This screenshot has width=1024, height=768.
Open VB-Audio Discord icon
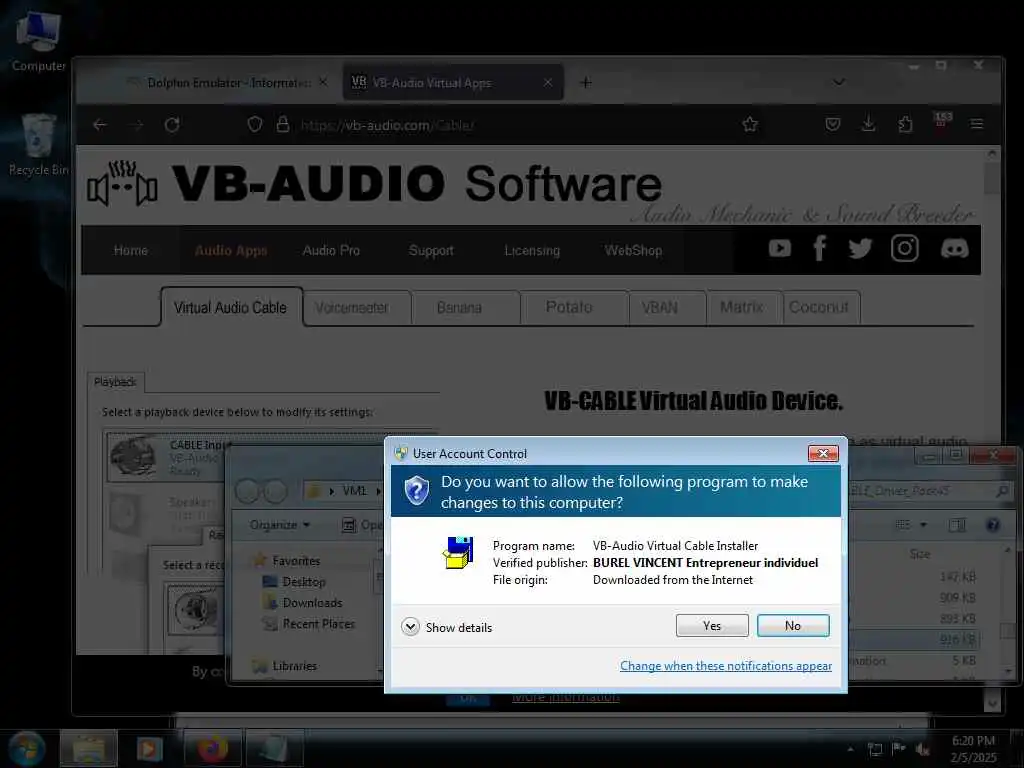954,248
